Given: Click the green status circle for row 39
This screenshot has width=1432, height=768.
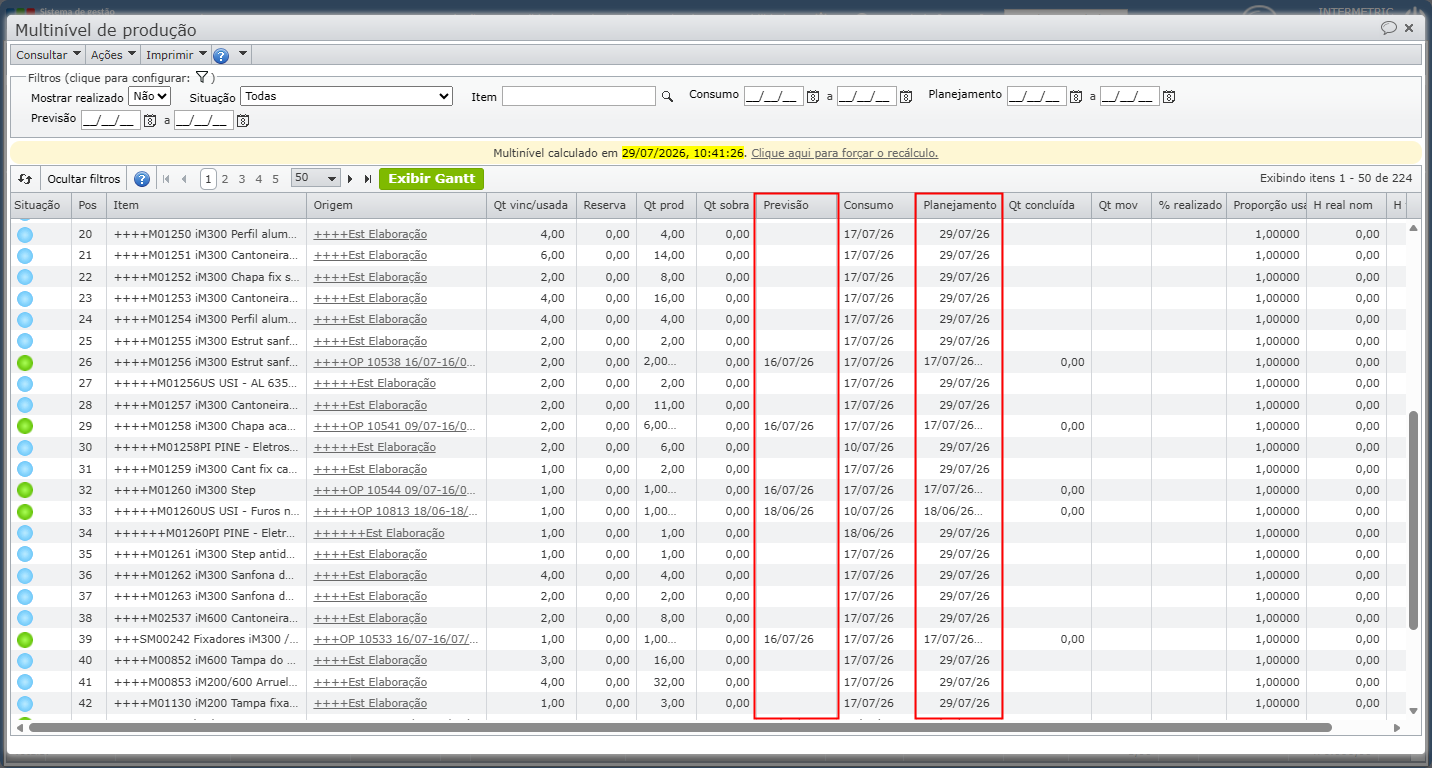Looking at the screenshot, I should tap(25, 639).
